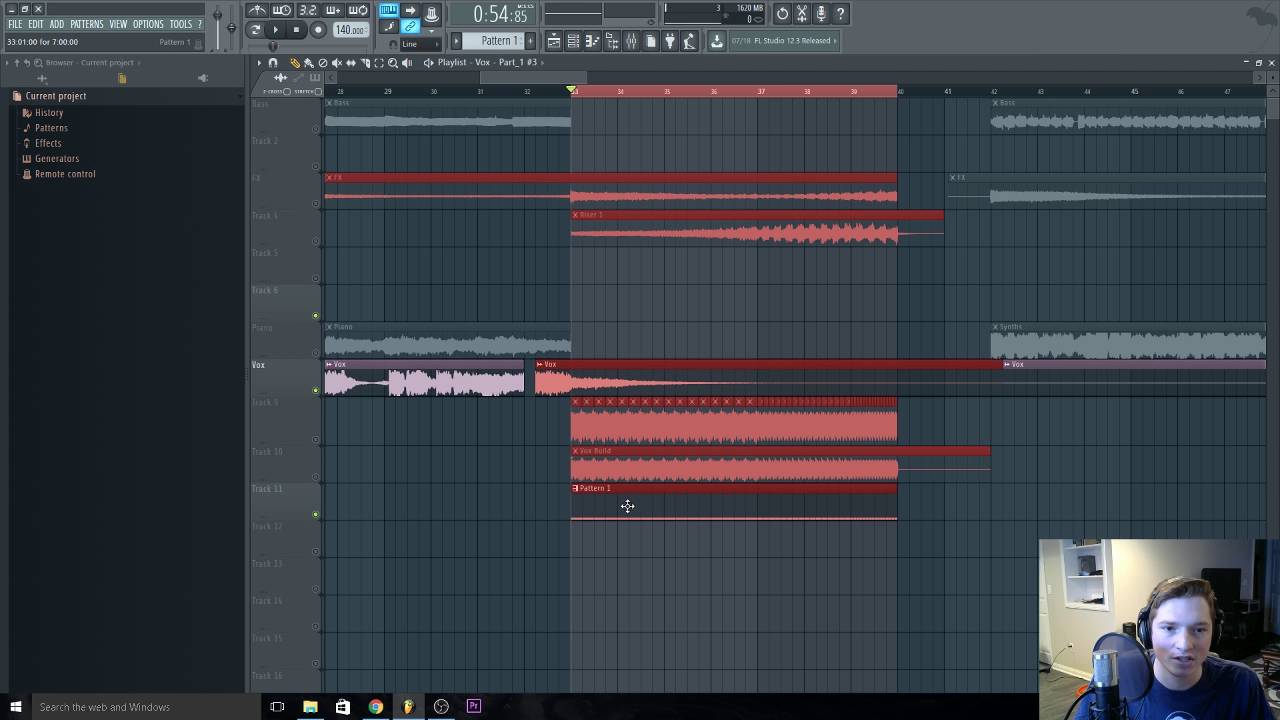Select the playlist Slice tool
Viewport: 1280px width, 720px height.
pos(365,63)
